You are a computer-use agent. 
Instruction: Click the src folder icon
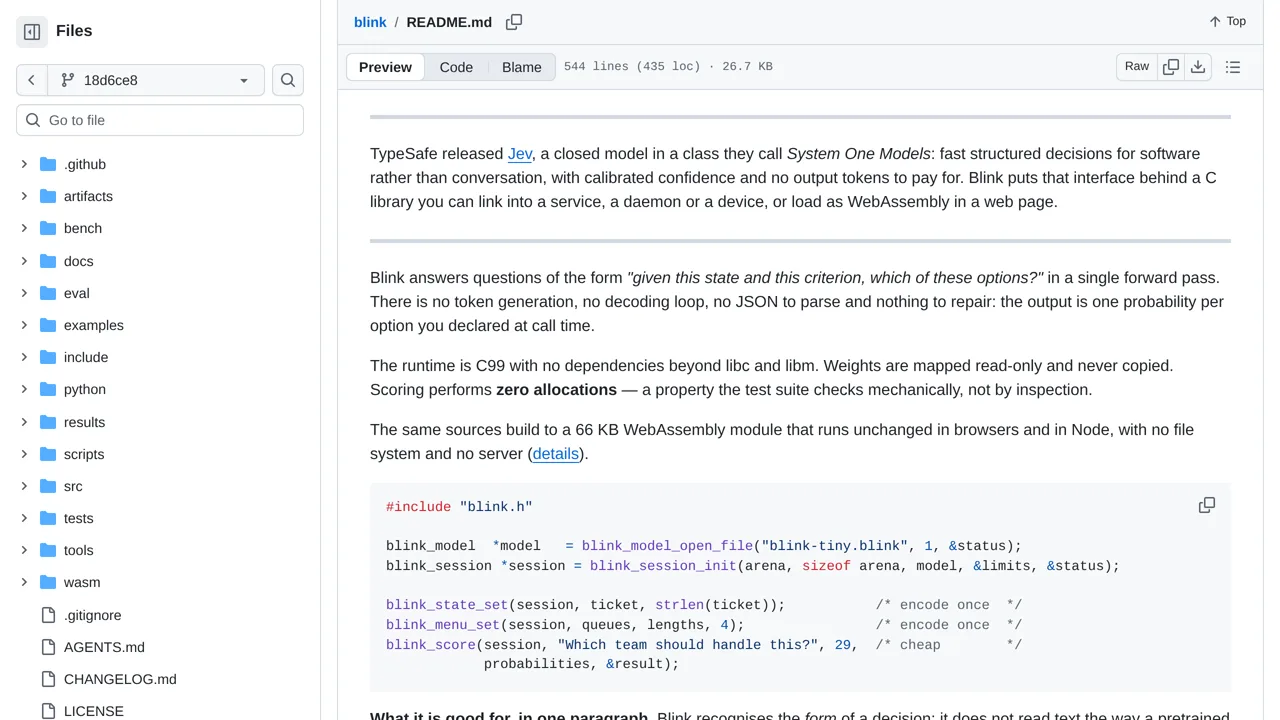click(x=48, y=486)
